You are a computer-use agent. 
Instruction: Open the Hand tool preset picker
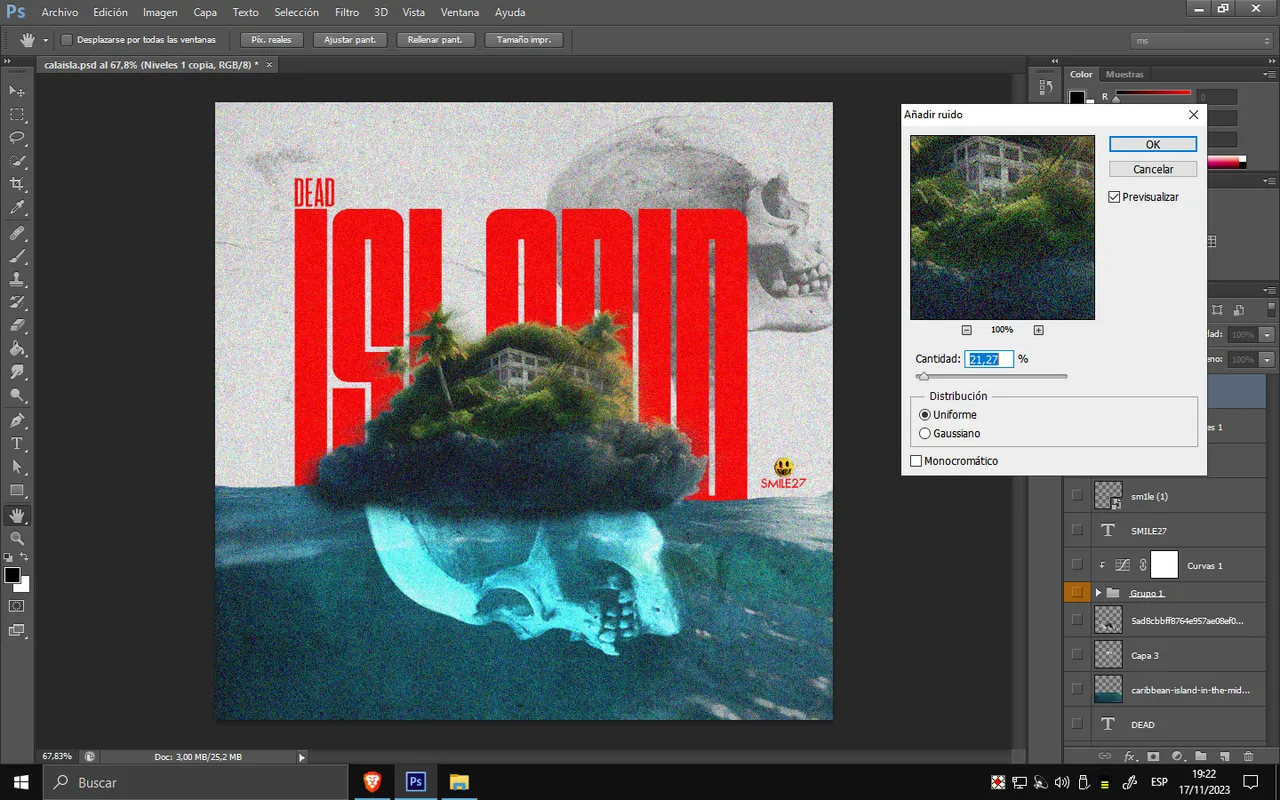coord(45,40)
